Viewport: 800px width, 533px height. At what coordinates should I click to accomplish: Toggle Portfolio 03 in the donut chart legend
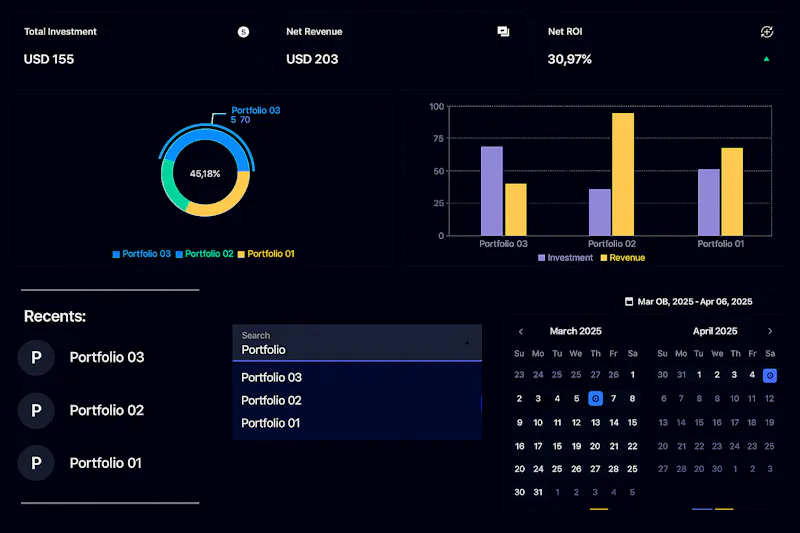pyautogui.click(x=141, y=254)
